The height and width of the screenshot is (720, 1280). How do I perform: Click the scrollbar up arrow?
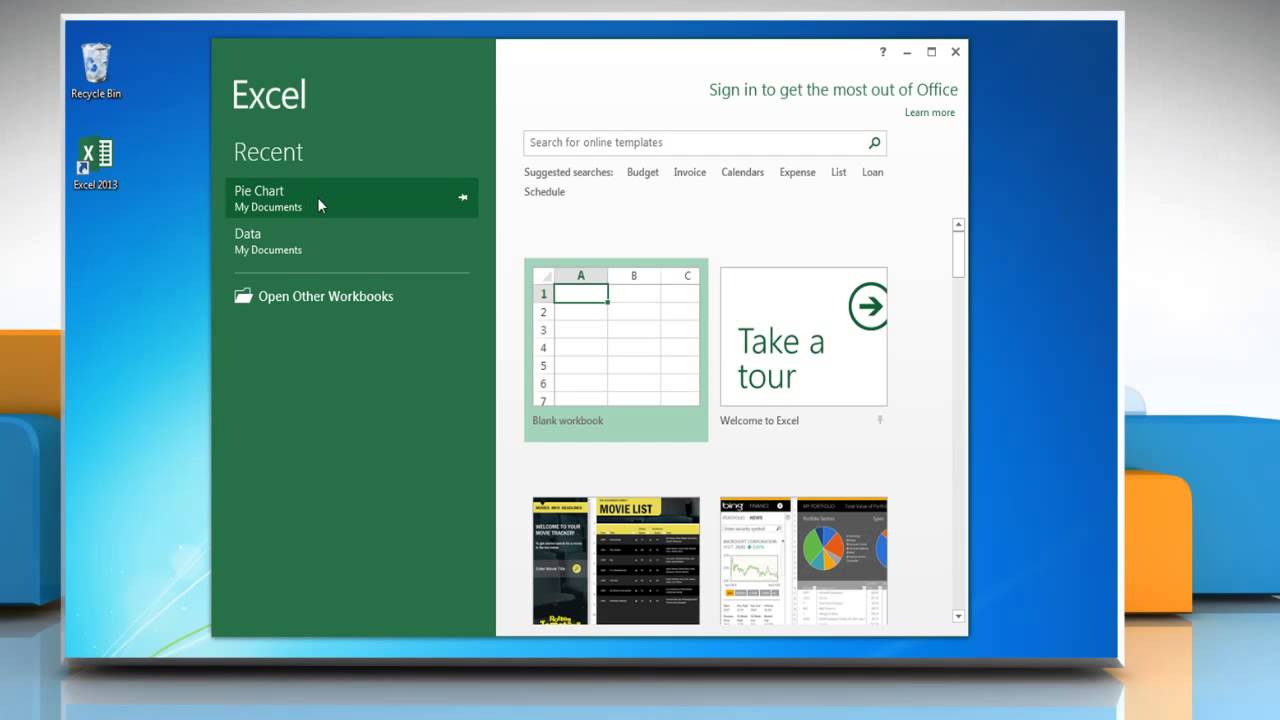point(958,225)
